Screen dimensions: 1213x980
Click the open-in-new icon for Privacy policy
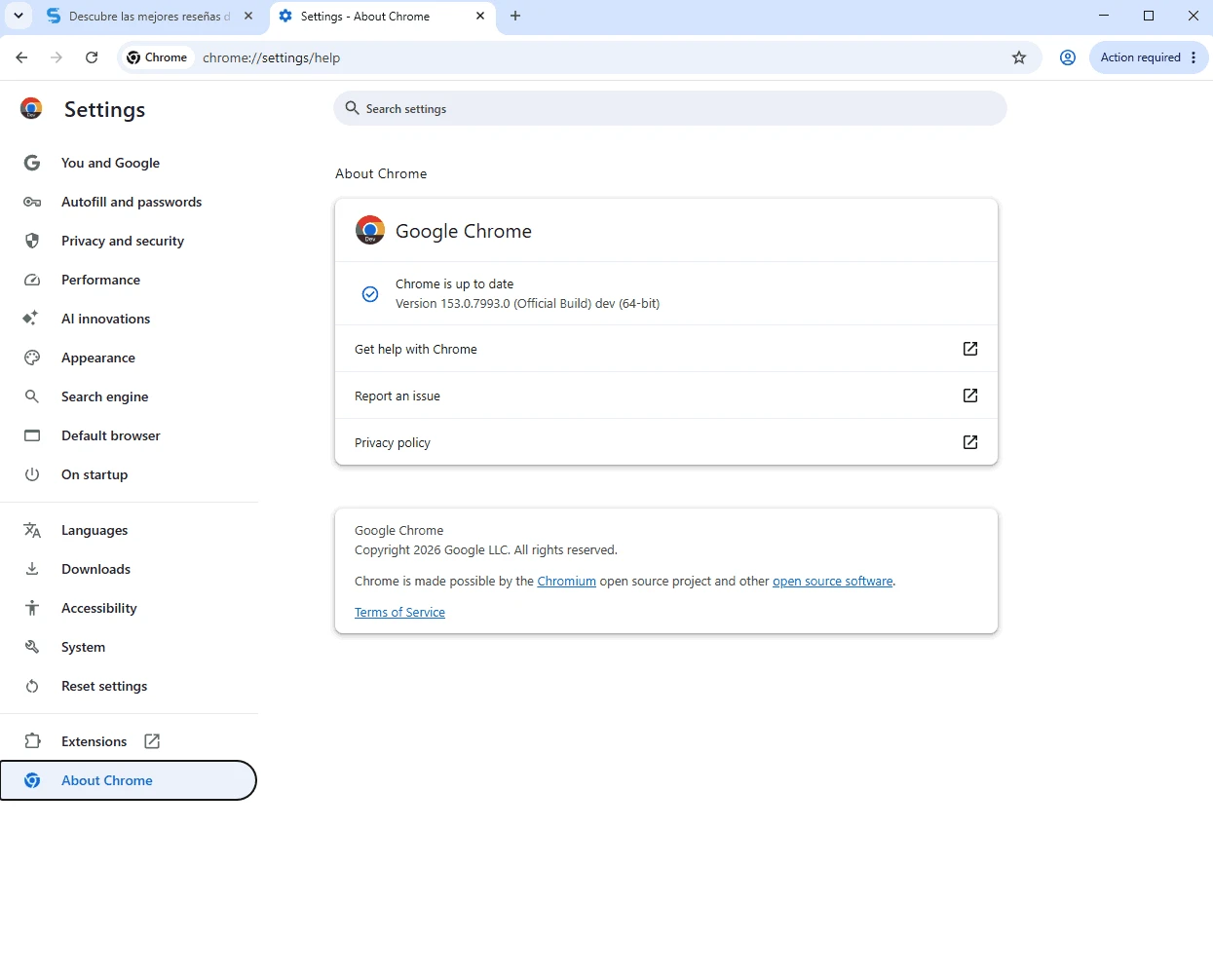[x=970, y=442]
